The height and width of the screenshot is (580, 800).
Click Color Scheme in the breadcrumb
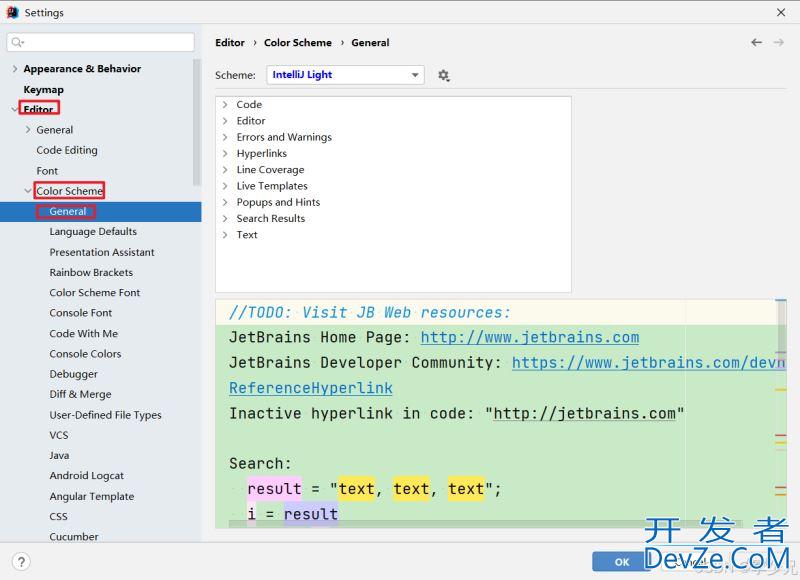[x=298, y=43]
